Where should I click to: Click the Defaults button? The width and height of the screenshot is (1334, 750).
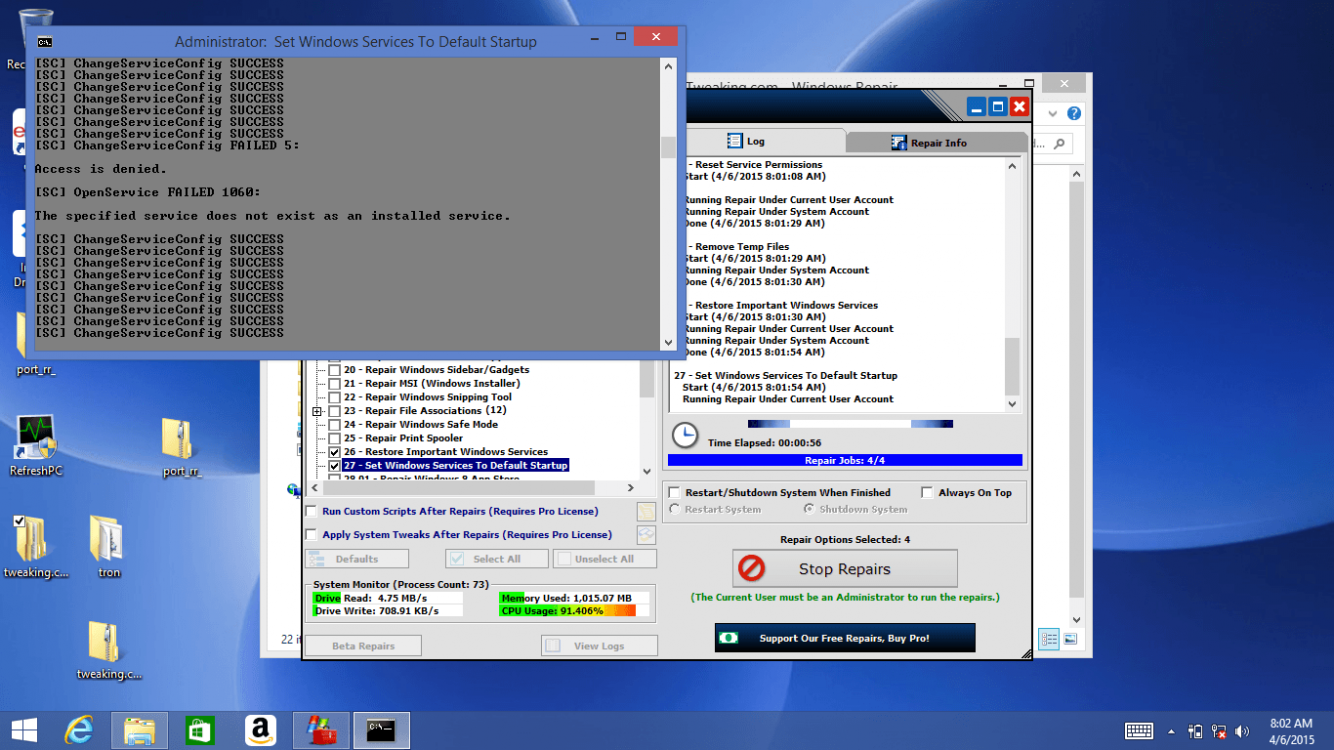[x=357, y=559]
